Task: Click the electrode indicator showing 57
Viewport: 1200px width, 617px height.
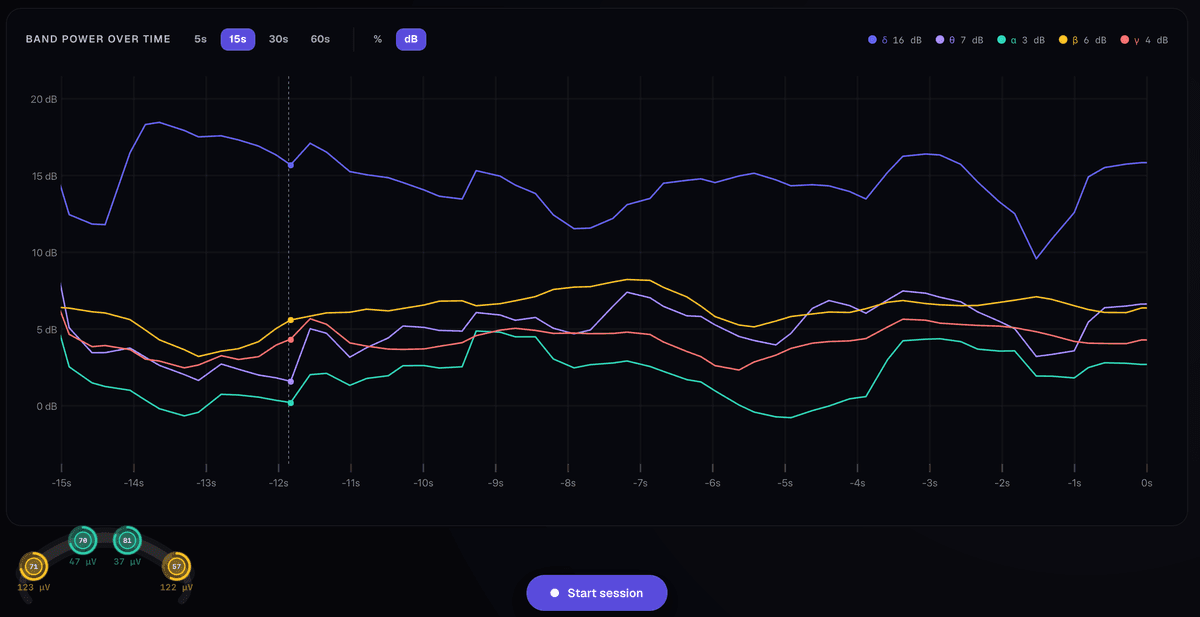Action: [x=177, y=567]
